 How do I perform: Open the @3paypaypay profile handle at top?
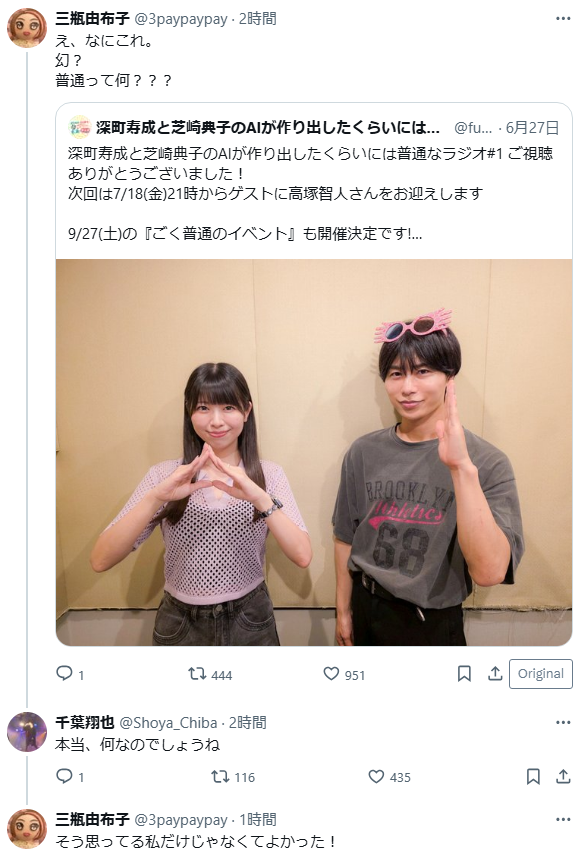(181, 19)
